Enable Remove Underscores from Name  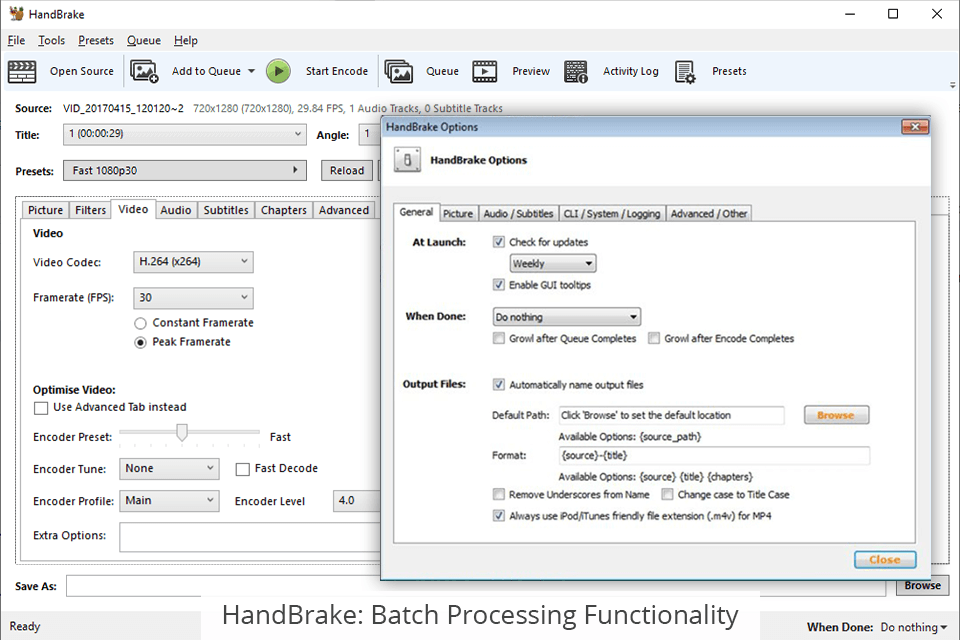pos(499,494)
